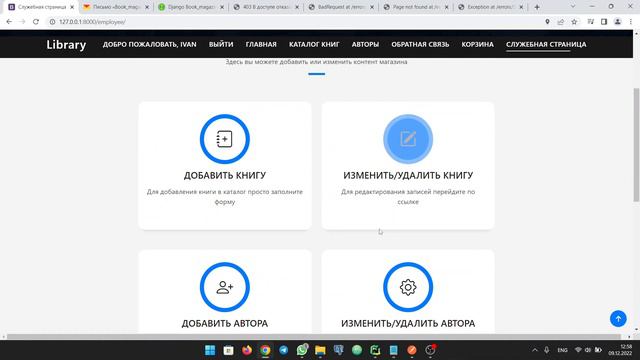This screenshot has width=640, height=360.
Task: Open PyCharm from the taskbar
Action: [x=375, y=350]
